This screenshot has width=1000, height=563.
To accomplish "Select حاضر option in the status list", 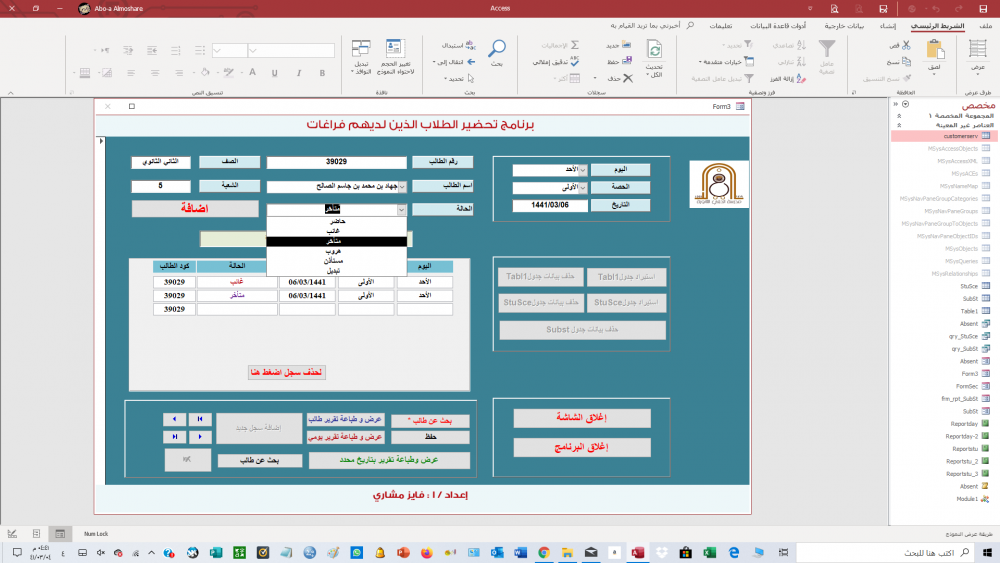I will pyautogui.click(x=337, y=221).
